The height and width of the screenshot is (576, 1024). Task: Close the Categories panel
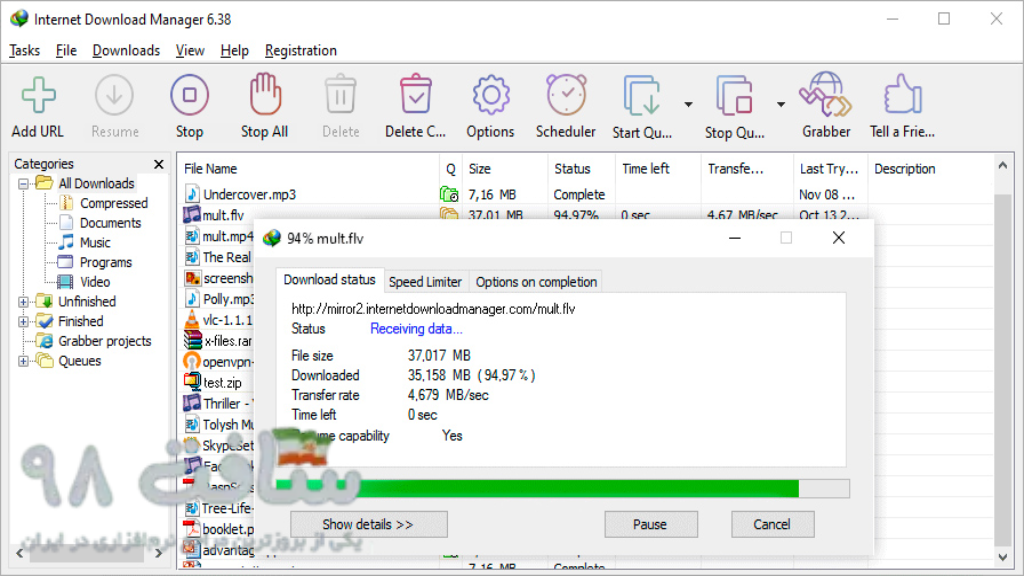[x=159, y=164]
